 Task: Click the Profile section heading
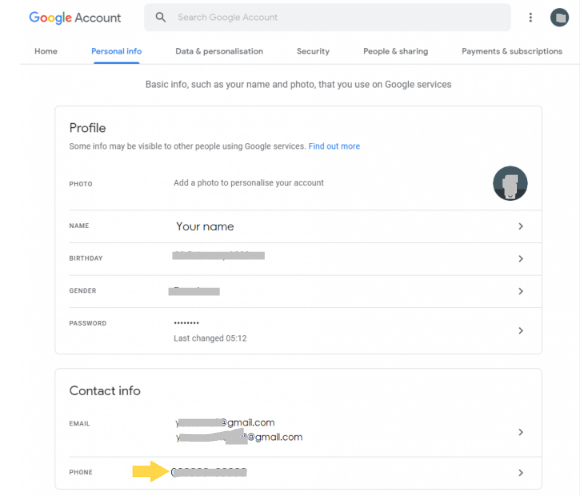[88, 128]
